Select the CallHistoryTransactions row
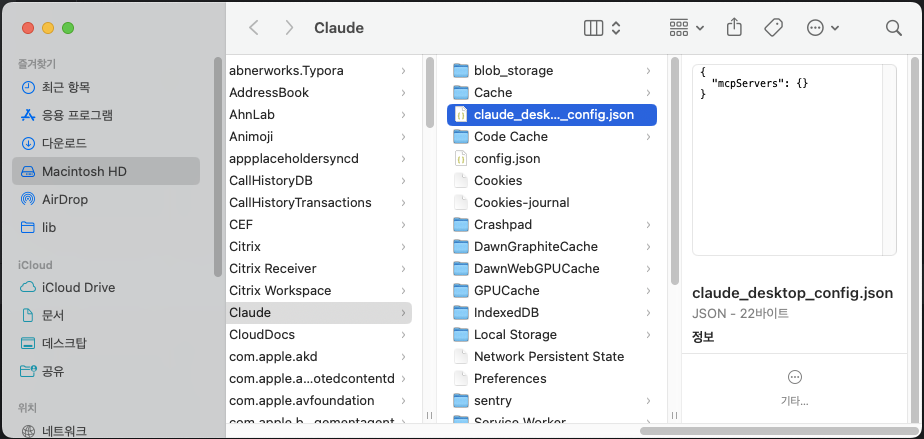 tap(319, 203)
